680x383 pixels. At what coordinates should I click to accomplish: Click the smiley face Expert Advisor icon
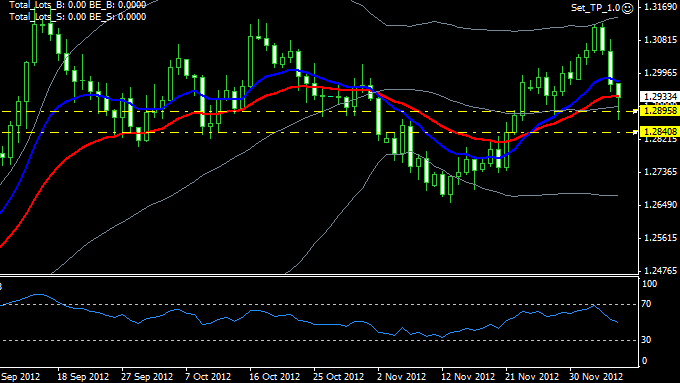point(628,8)
